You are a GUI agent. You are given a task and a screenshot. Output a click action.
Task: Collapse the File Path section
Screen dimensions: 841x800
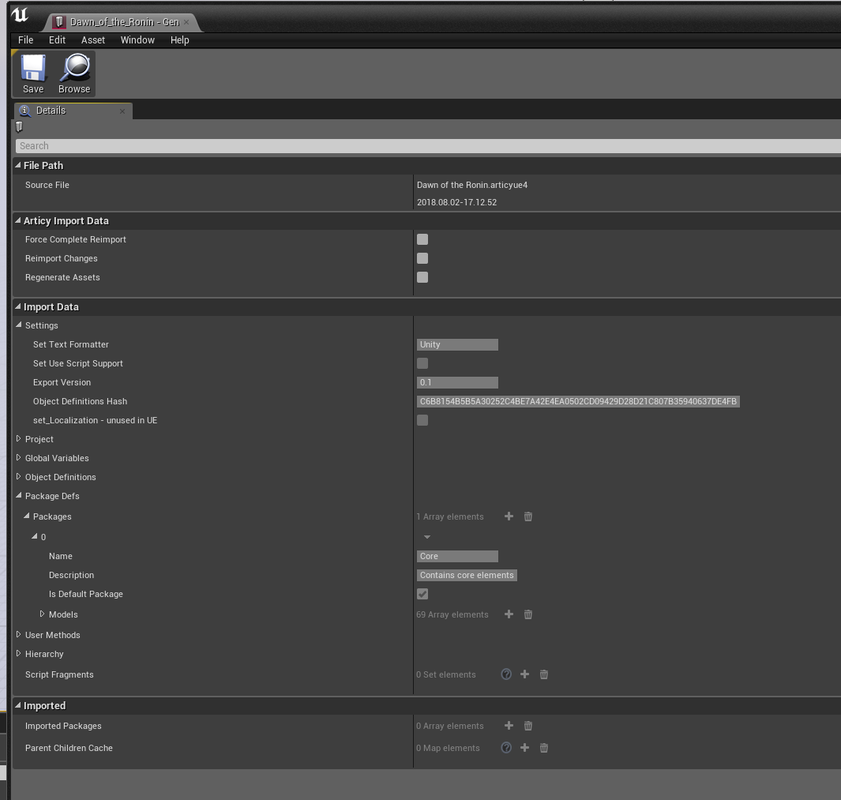click(18, 165)
